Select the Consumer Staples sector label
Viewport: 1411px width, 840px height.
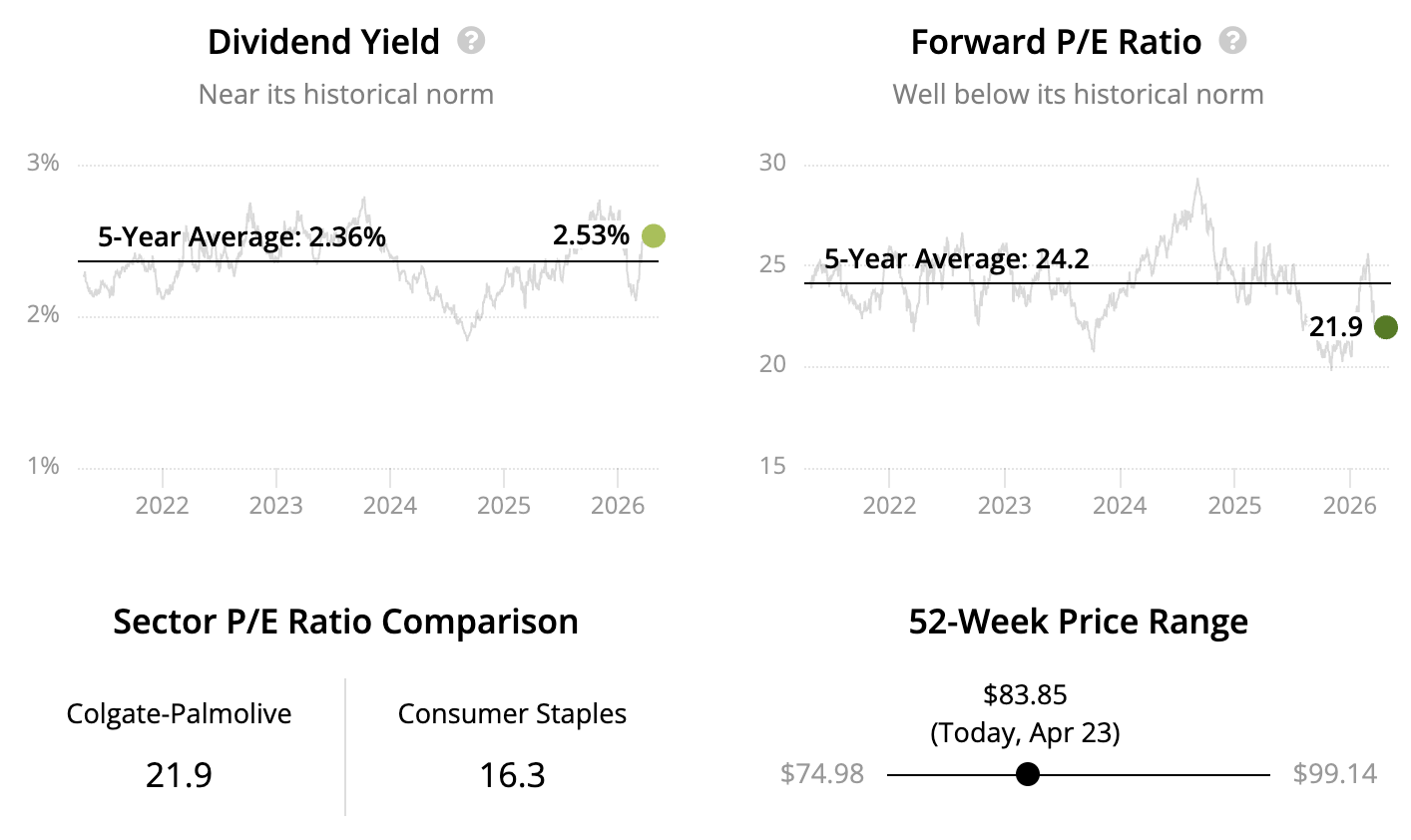(x=512, y=714)
